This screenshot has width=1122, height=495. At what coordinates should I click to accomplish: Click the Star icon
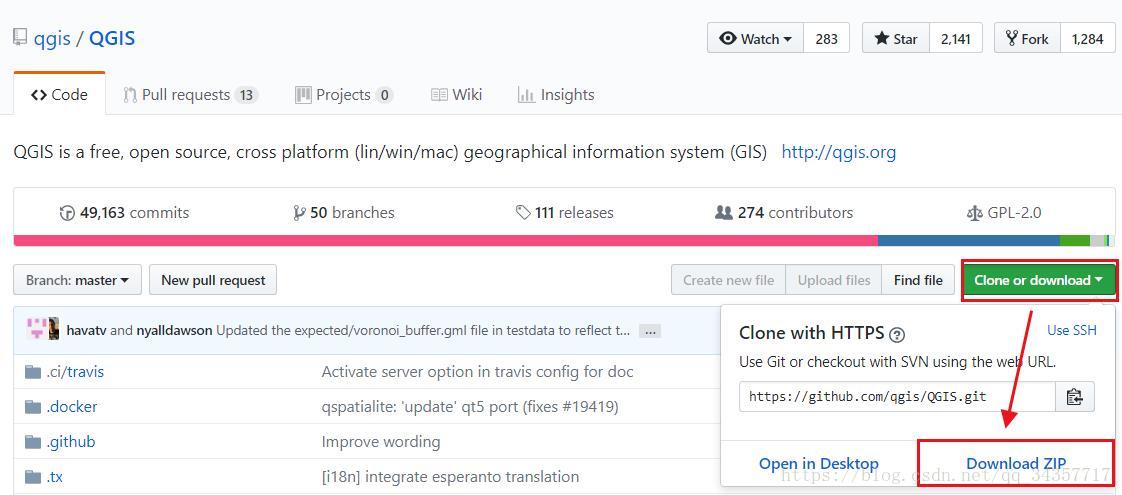click(882, 39)
